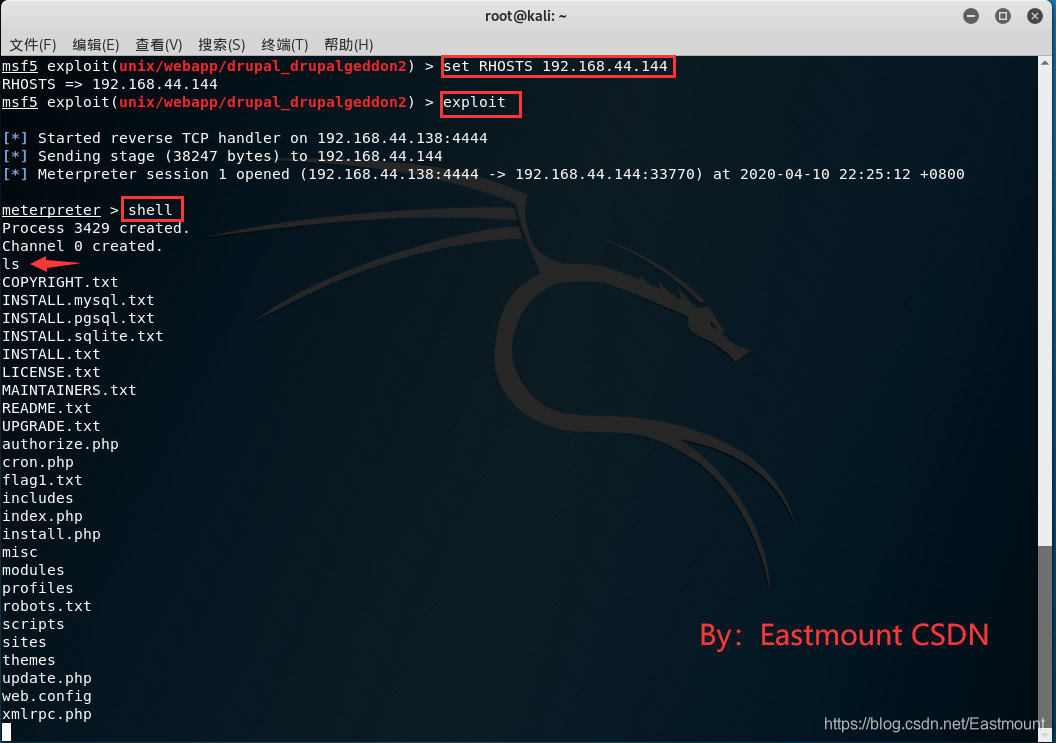The width and height of the screenshot is (1056, 743).
Task: Click COPYRIGHT.txt in the listing
Action: [x=60, y=282]
